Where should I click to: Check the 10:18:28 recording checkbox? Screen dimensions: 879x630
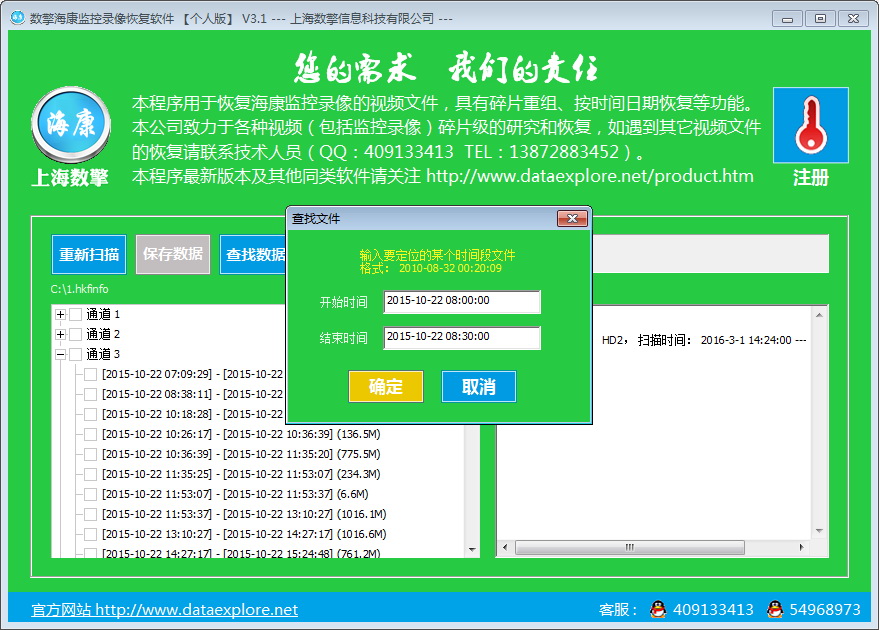coord(90,414)
